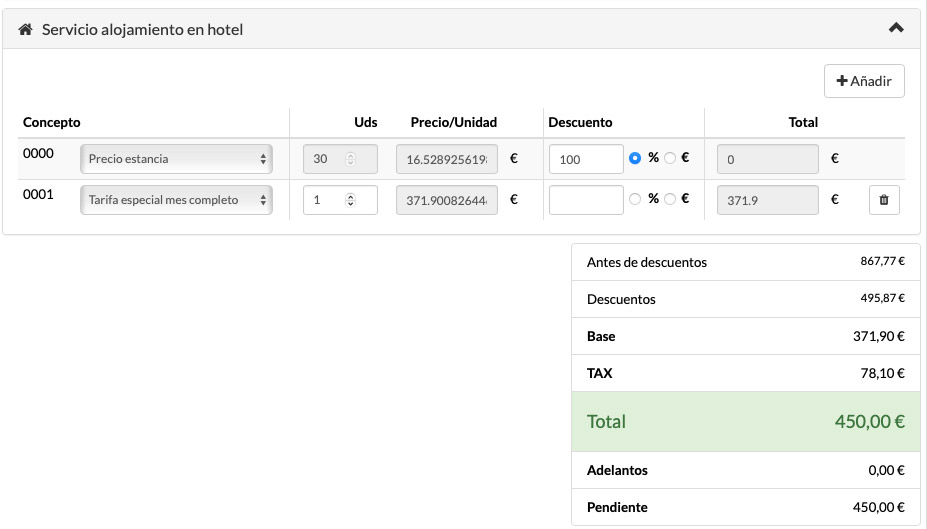
Task: Click the empty discount field in row 0001
Action: (x=586, y=200)
